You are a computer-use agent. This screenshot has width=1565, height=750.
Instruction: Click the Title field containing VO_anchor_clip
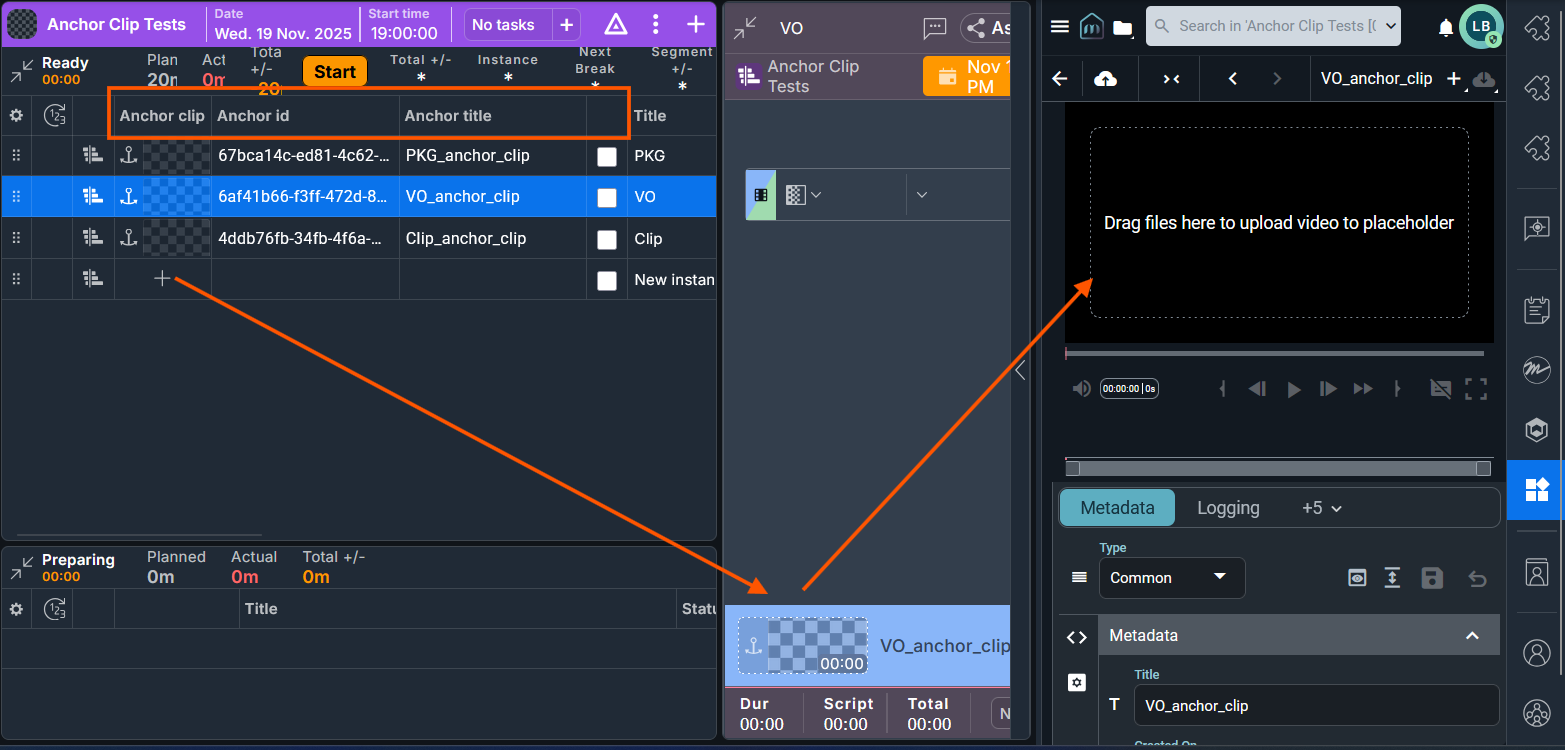pos(1315,706)
